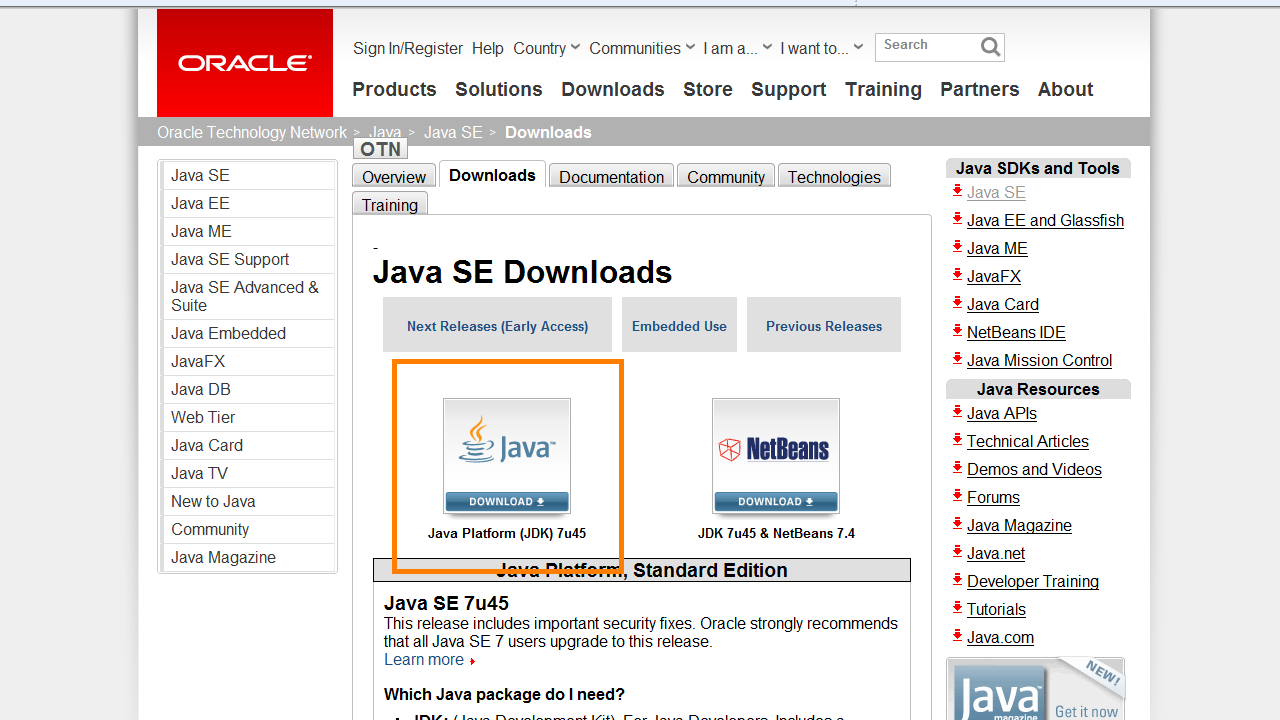
Task: Open the Developer Training link
Action: point(1033,581)
